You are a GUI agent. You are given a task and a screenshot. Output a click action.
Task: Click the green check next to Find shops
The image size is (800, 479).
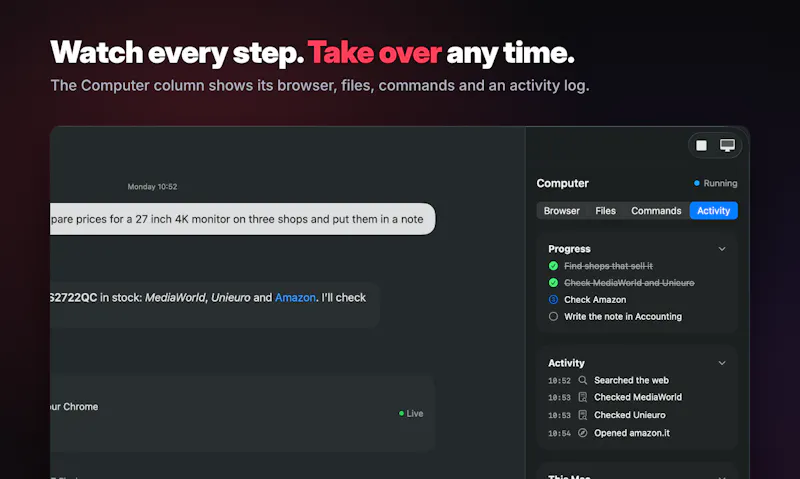[x=553, y=266]
